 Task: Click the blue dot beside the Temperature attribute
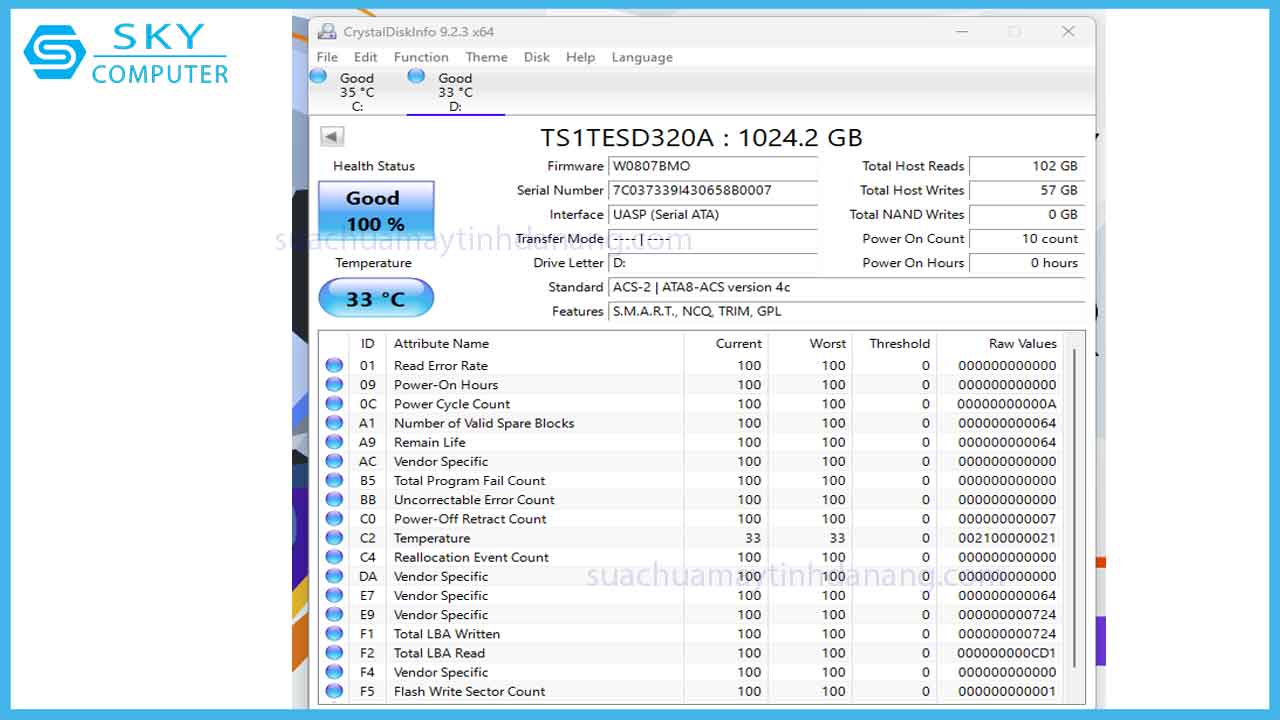click(334, 538)
